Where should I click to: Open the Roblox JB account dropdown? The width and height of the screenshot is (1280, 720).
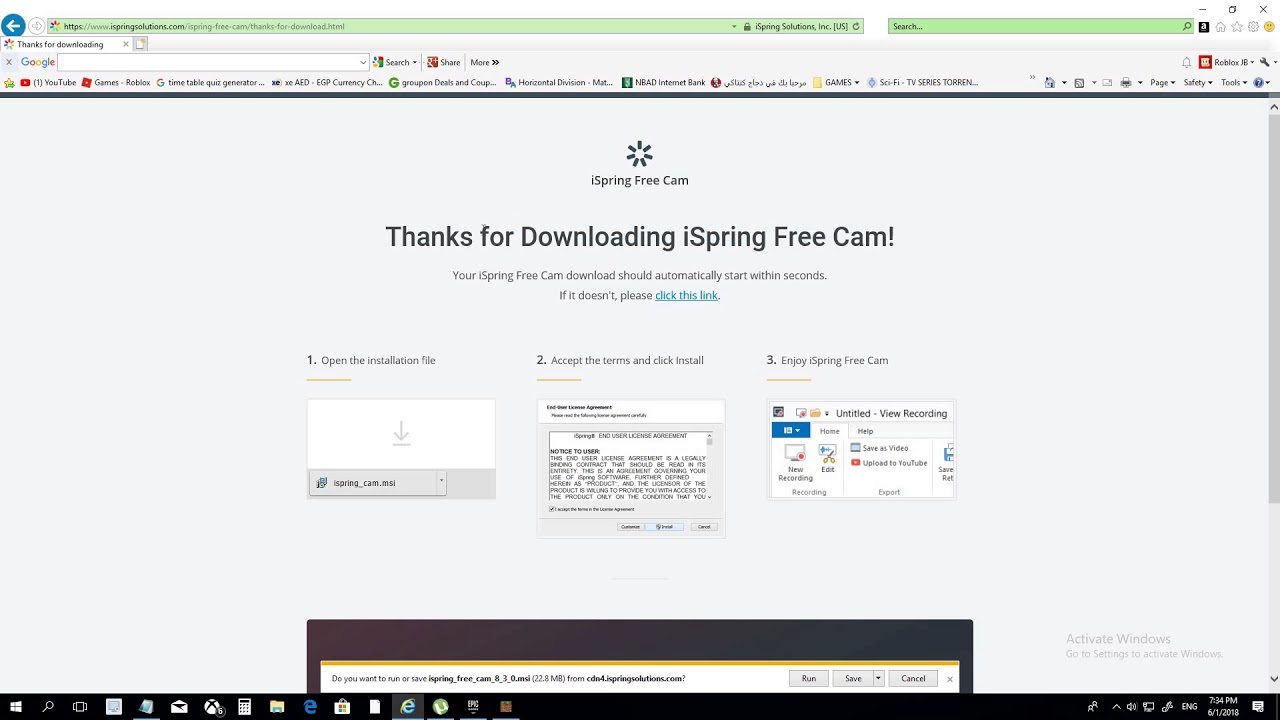1227,62
